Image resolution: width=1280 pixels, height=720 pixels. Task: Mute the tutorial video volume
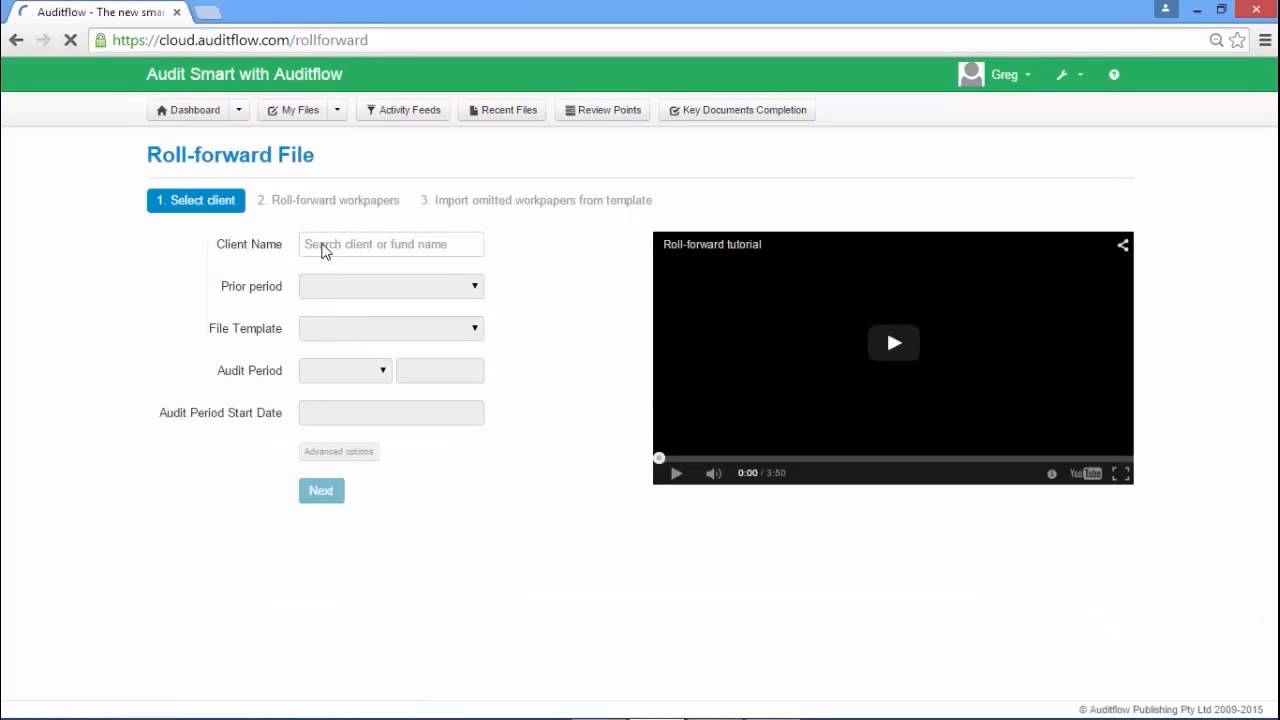(713, 473)
